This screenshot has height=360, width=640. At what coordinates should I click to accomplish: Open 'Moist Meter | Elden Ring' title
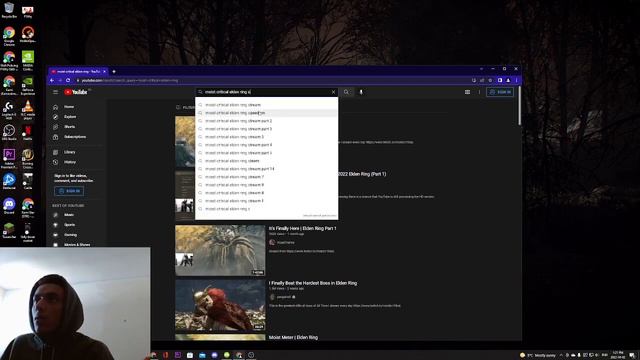tap(293, 338)
